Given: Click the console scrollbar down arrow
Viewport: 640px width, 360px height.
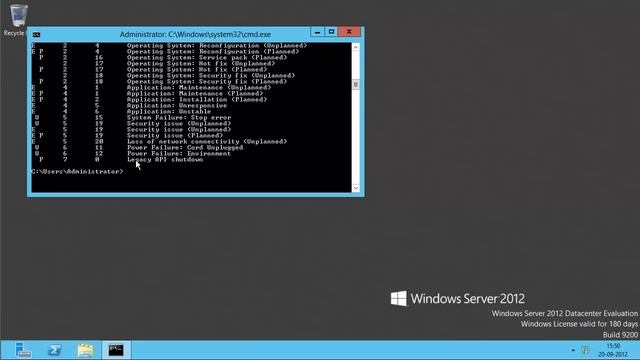Looking at the screenshot, I should [x=356, y=188].
